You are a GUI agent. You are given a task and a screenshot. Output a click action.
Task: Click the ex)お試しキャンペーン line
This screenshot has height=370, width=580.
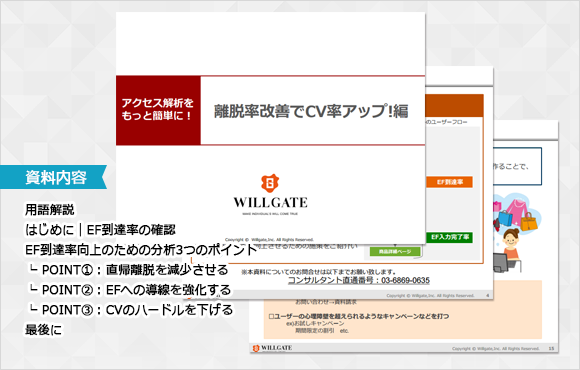pos(315,323)
